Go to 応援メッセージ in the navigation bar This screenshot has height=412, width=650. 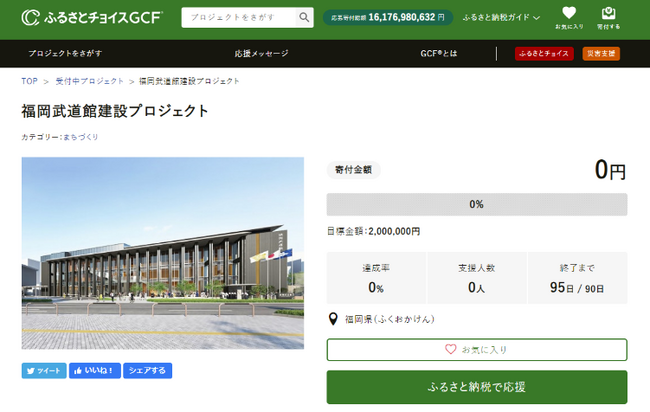261,53
